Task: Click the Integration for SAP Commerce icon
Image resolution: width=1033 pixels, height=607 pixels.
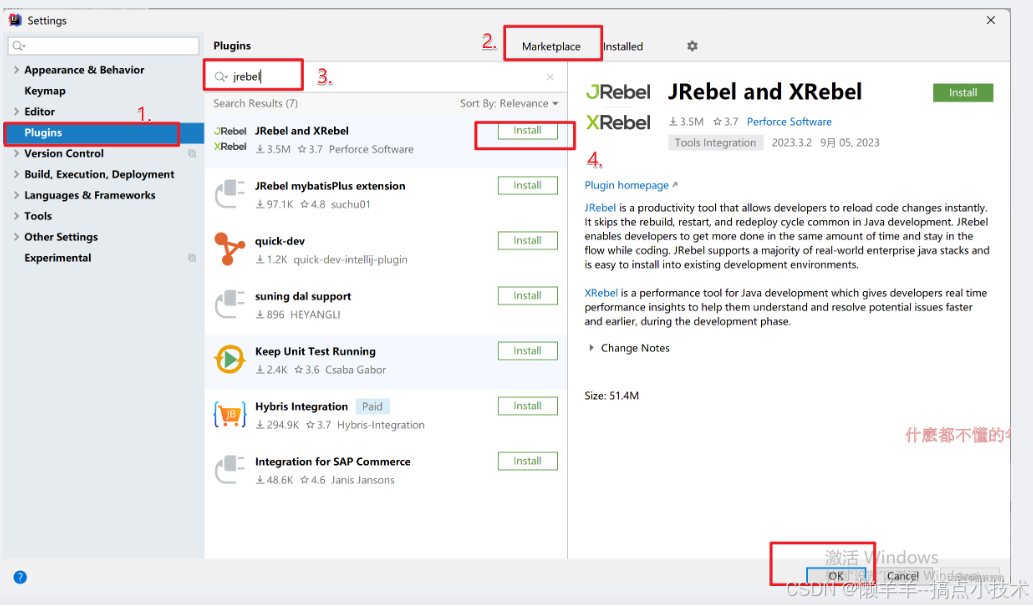Action: pyautogui.click(x=230, y=471)
